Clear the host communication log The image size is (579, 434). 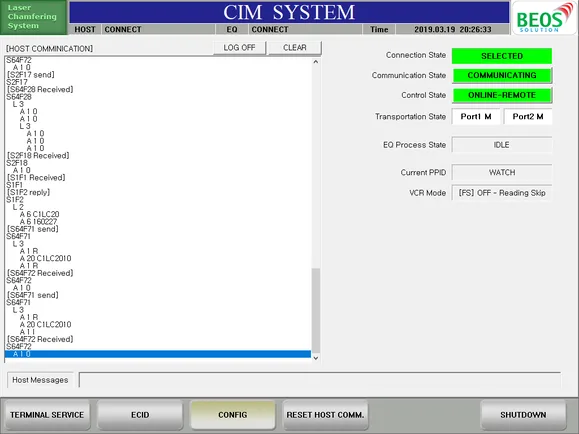[295, 48]
